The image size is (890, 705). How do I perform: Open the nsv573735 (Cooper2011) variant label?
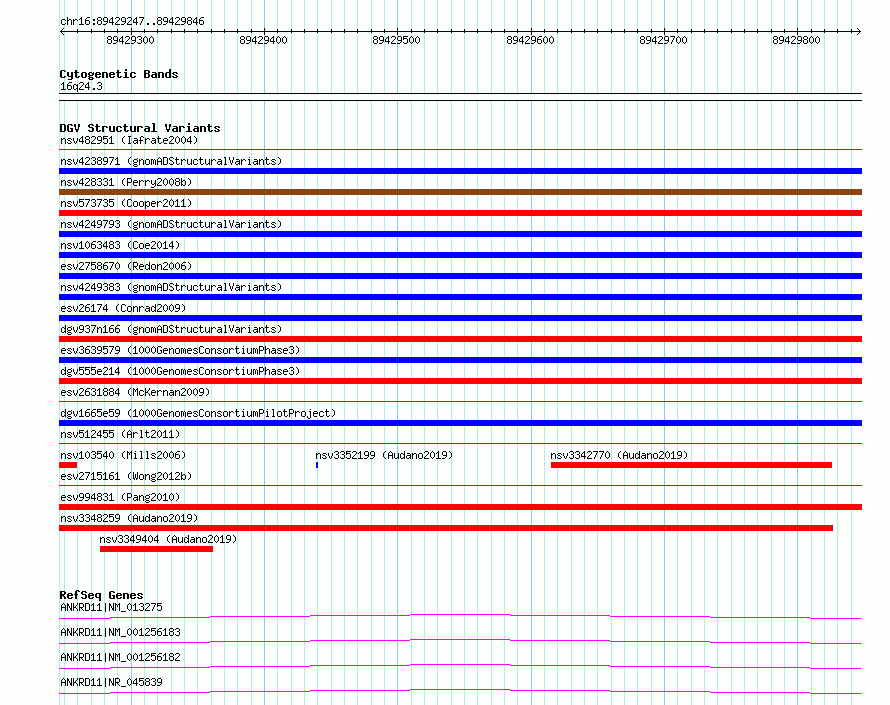click(126, 203)
